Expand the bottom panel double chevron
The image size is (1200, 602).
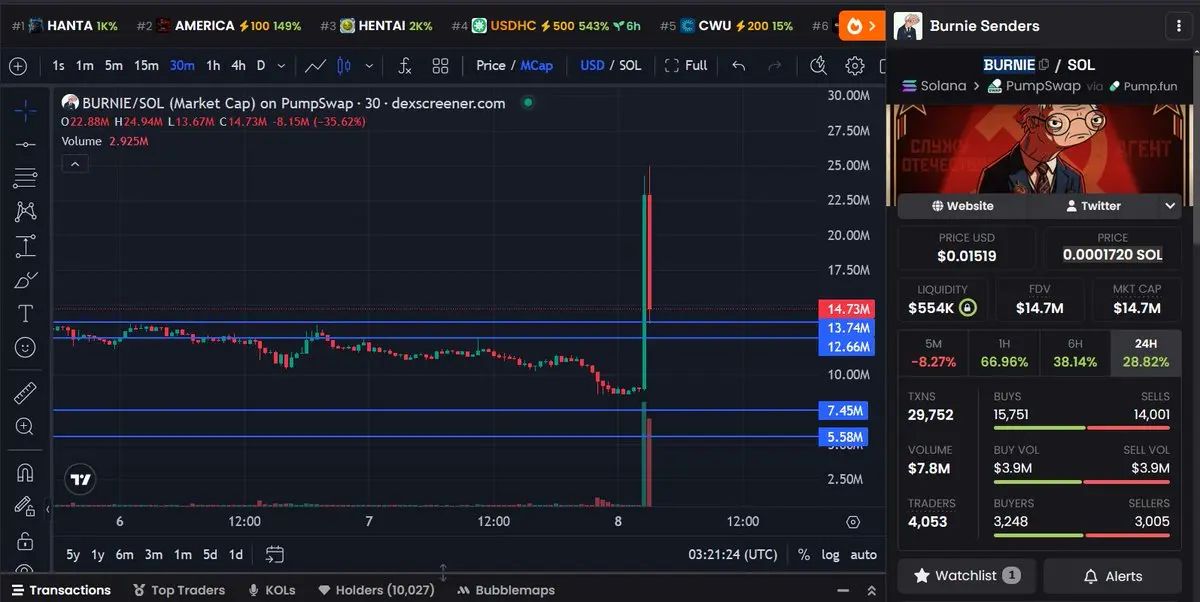tap(871, 590)
